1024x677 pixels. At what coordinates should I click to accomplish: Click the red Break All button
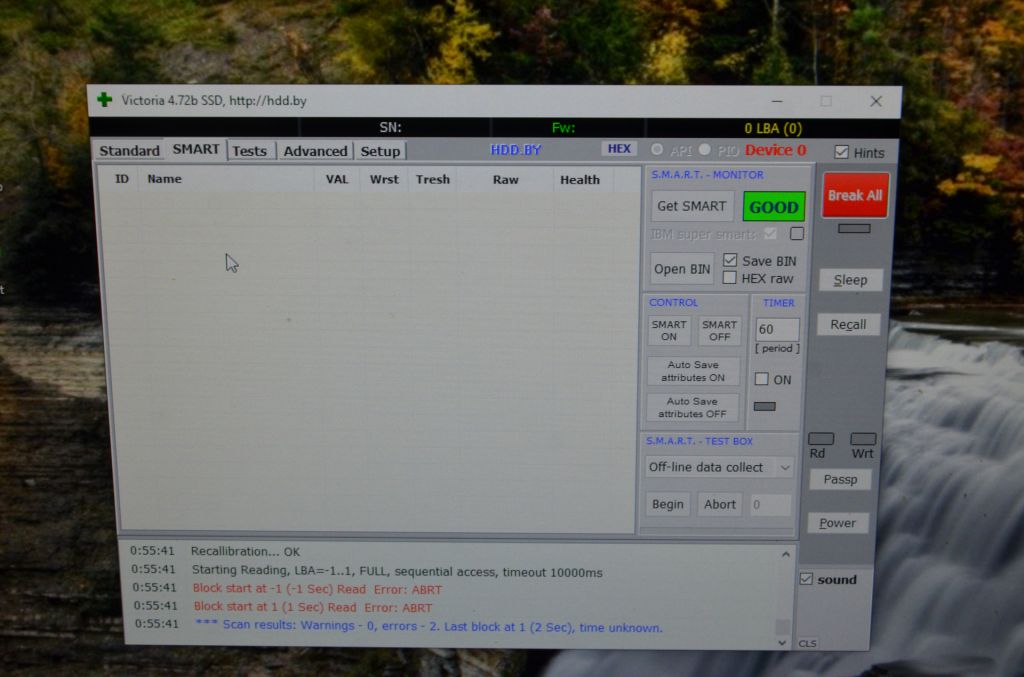[x=855, y=195]
